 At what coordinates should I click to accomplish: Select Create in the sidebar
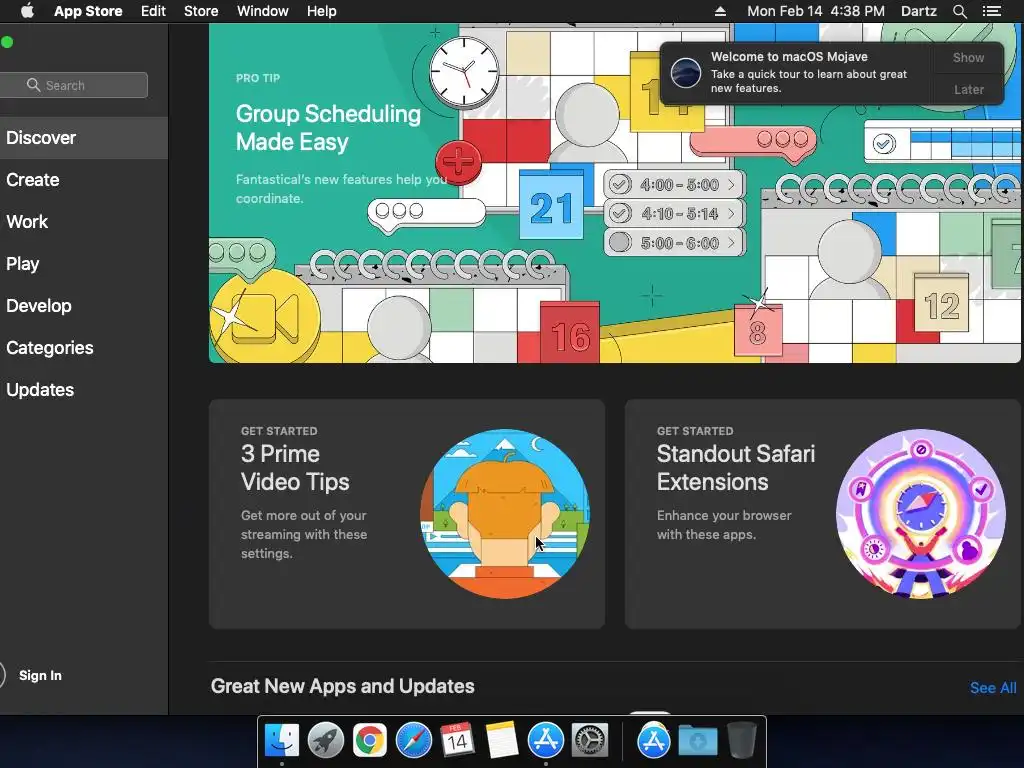click(x=84, y=180)
